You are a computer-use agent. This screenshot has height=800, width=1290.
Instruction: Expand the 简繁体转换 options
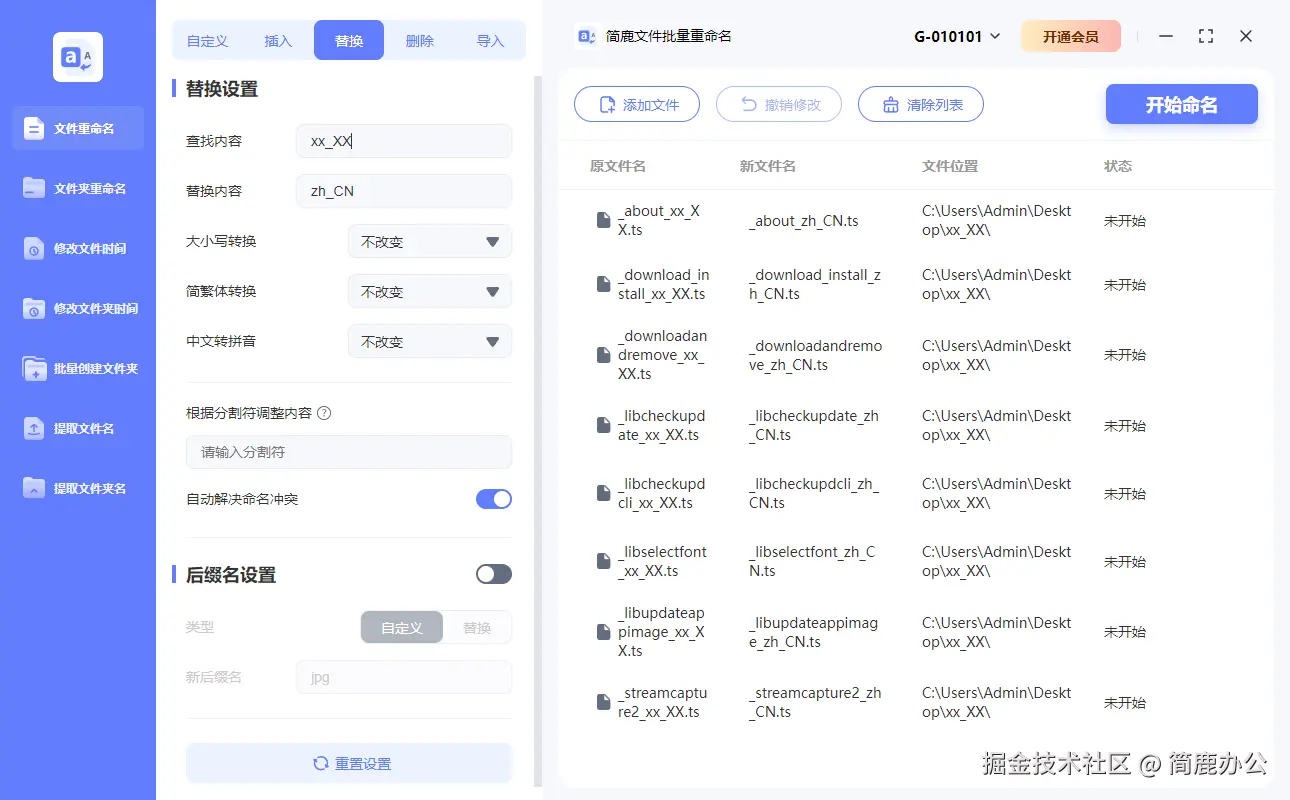[429, 291]
